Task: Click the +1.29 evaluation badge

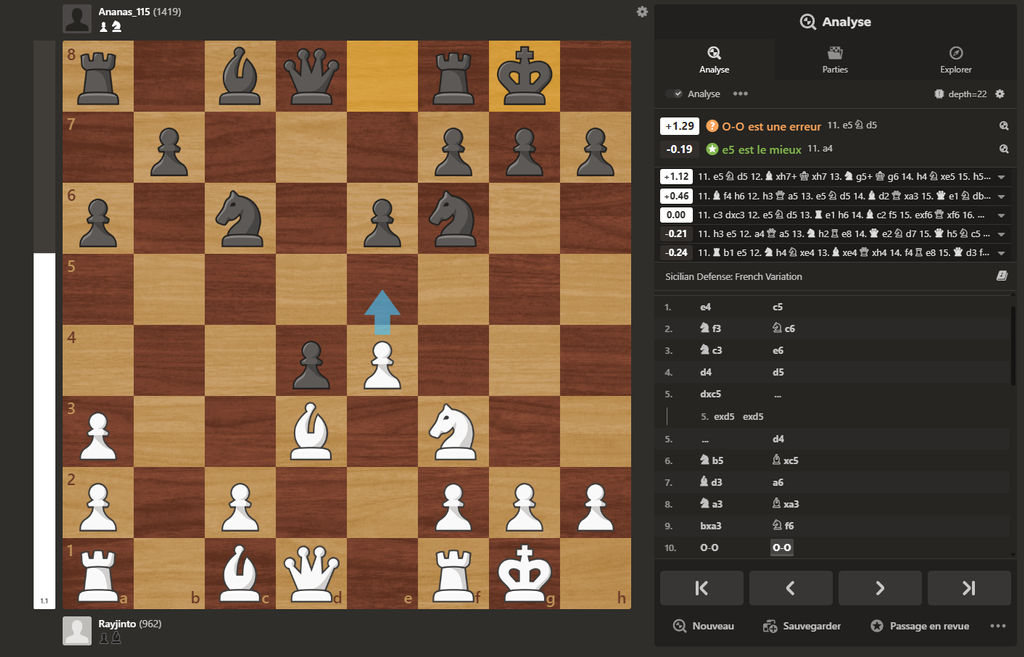Action: pyautogui.click(x=679, y=126)
